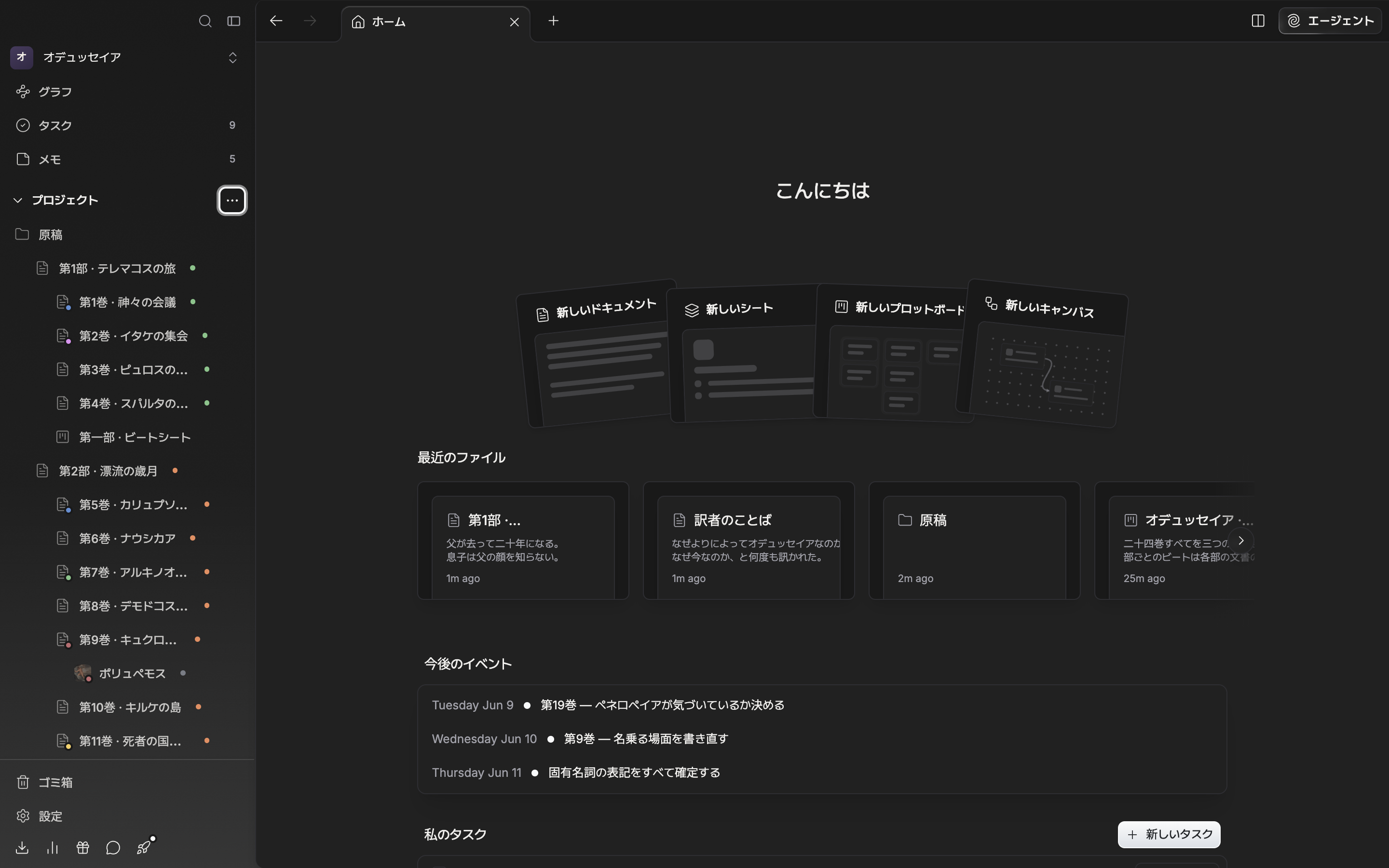Open the エージェント panel
The height and width of the screenshot is (868, 1389).
(1330, 21)
